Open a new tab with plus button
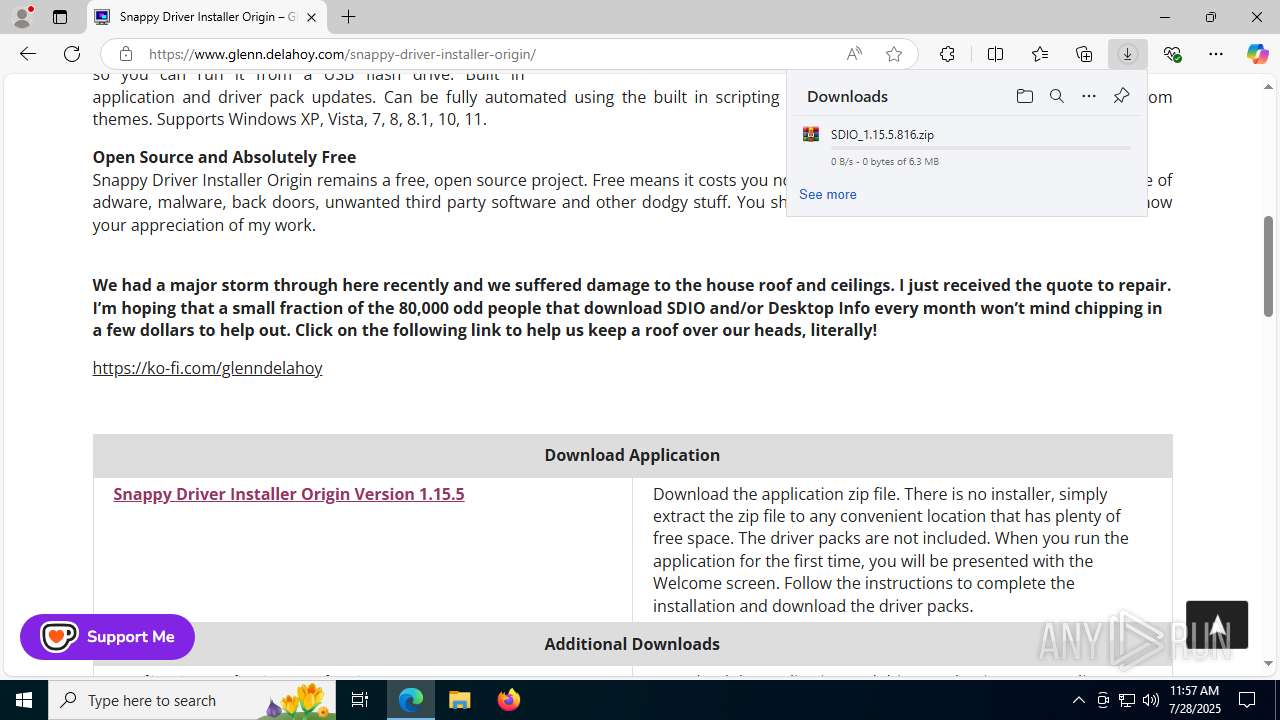 click(348, 17)
